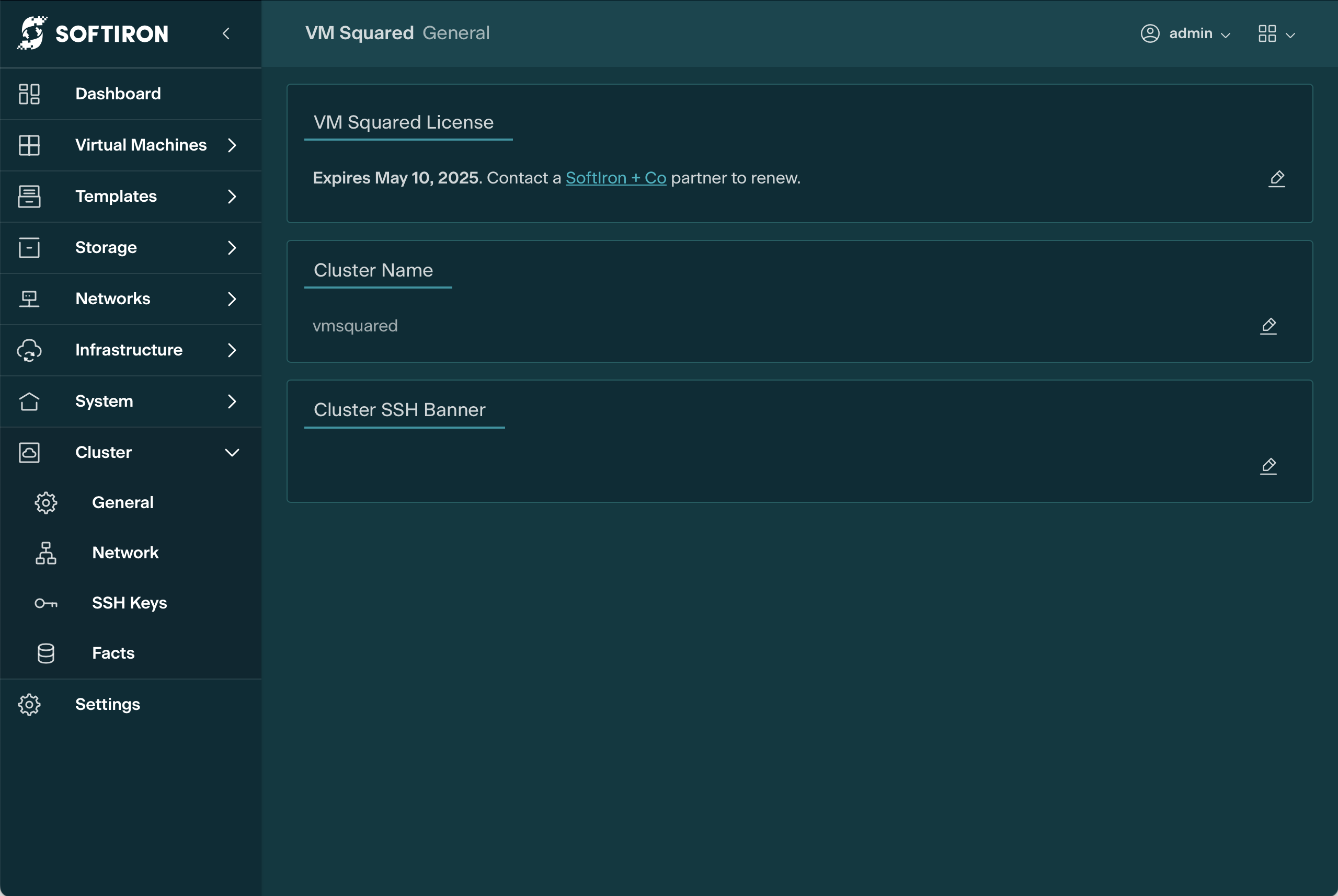
Task: Click the edit pencil for VM Squared License
Action: click(x=1276, y=179)
